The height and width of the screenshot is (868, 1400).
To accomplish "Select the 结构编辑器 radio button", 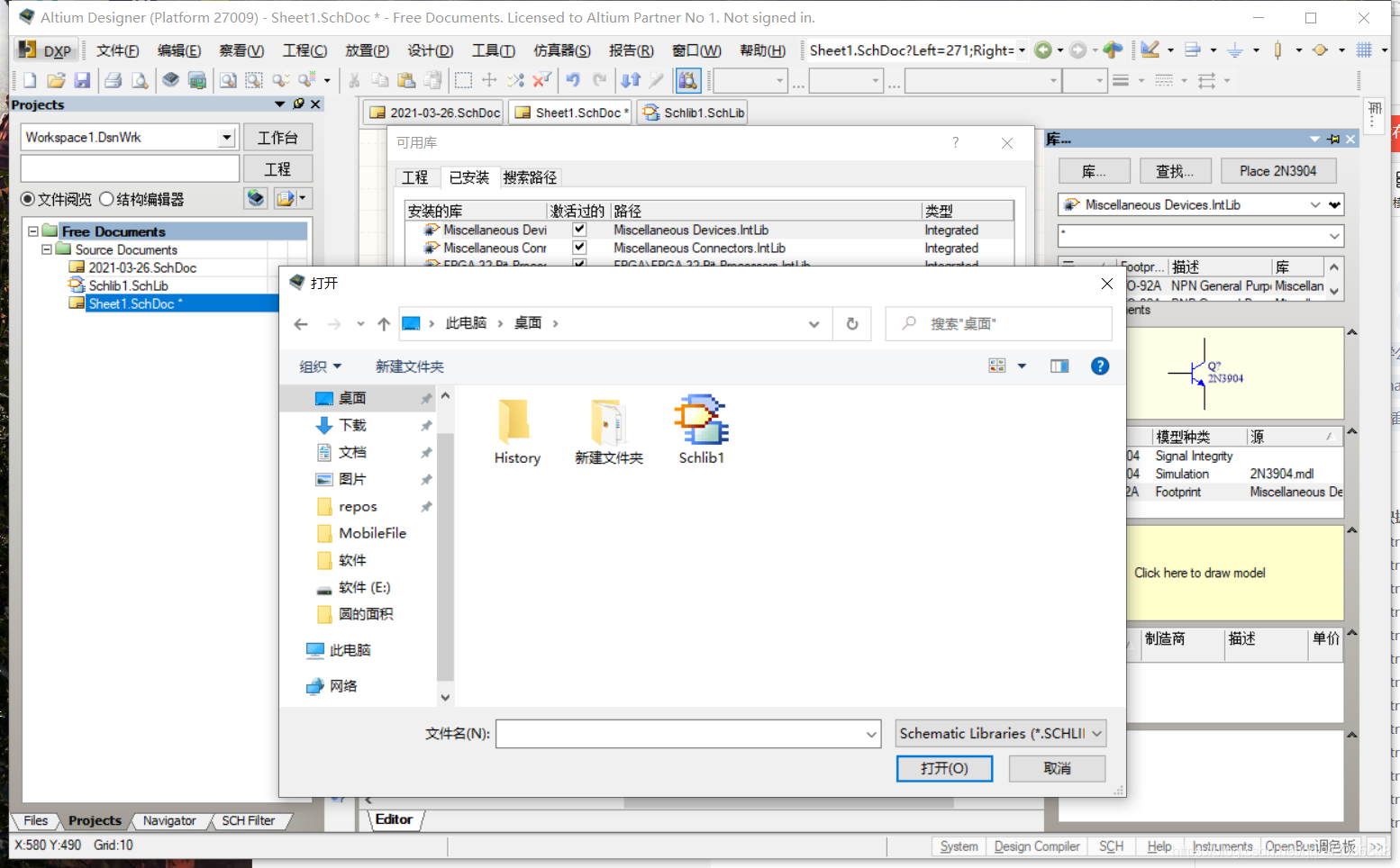I will 106,199.
